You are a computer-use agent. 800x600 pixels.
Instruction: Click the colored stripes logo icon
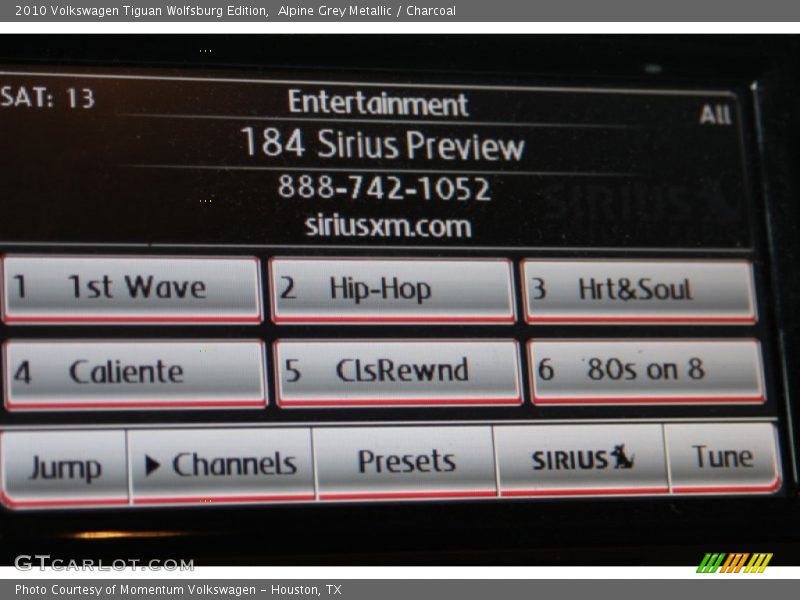coord(734,563)
